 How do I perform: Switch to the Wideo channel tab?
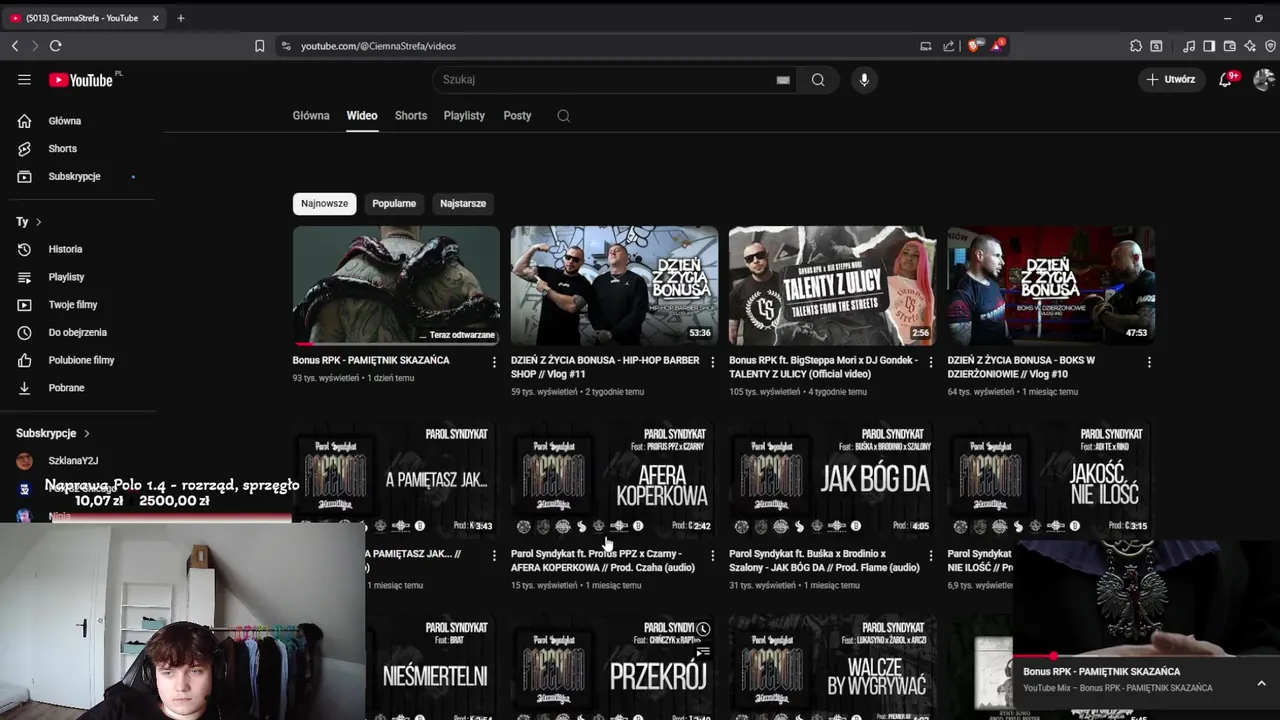tap(362, 116)
